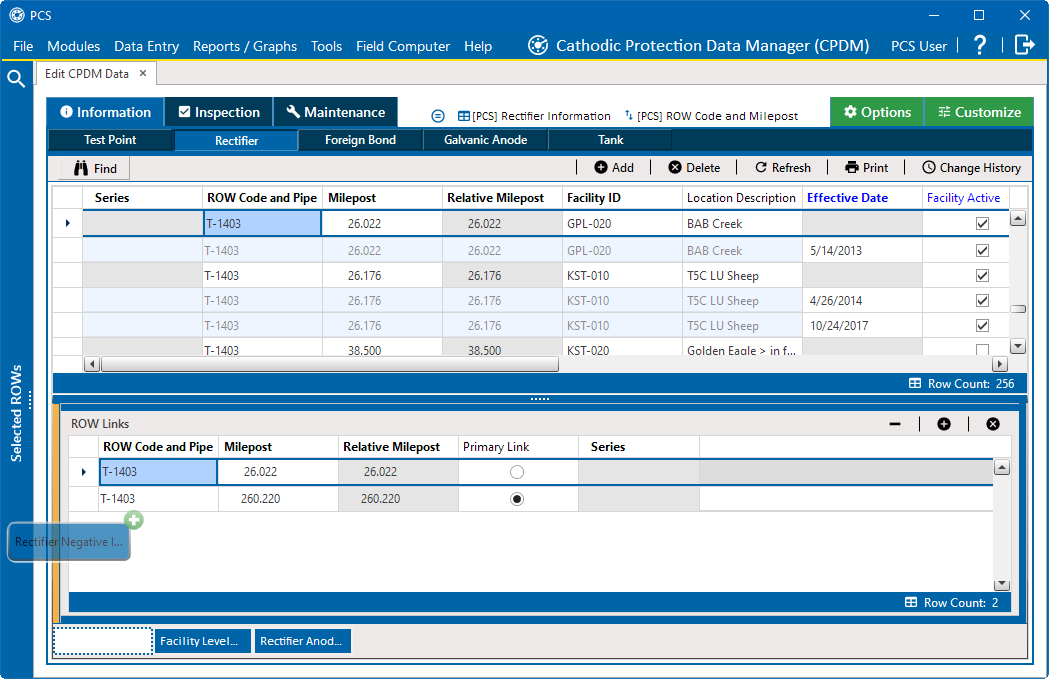
Task: Select the Test Point tab
Action: [x=110, y=140]
